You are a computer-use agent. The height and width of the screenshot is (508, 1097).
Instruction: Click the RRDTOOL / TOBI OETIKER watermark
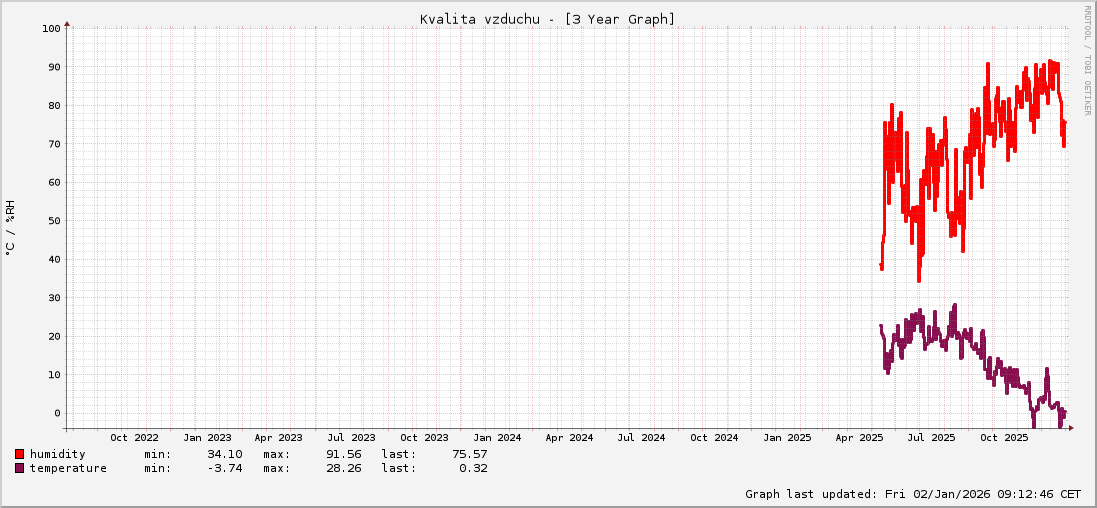click(1087, 60)
